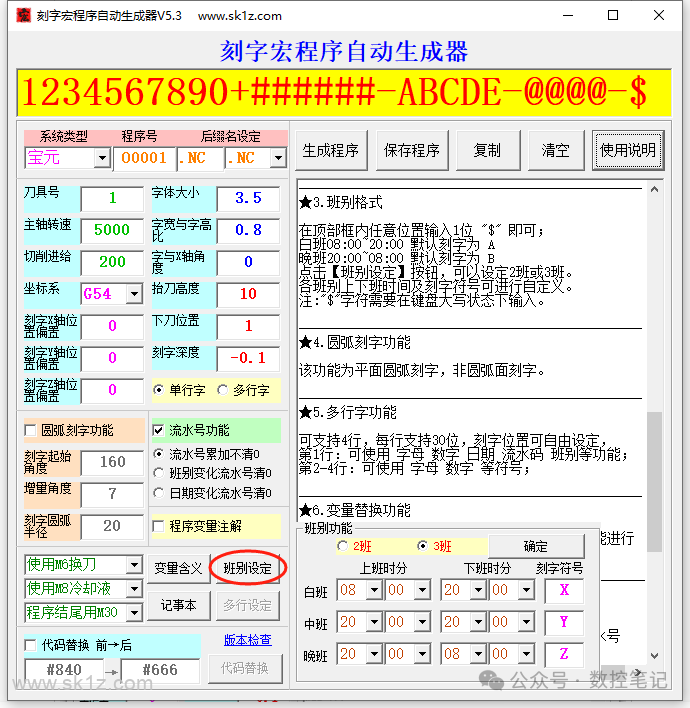Image resolution: width=690 pixels, height=708 pixels.
Task: Select 班别变化流水号清0 option
Action: tap(159, 473)
